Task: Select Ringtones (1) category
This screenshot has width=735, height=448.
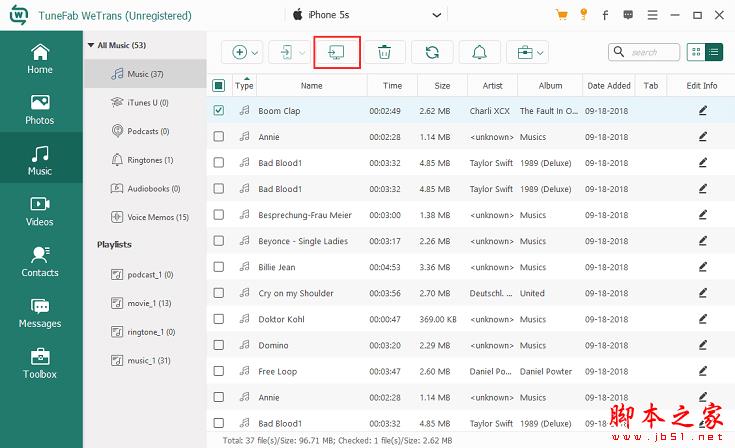Action: click(x=145, y=160)
